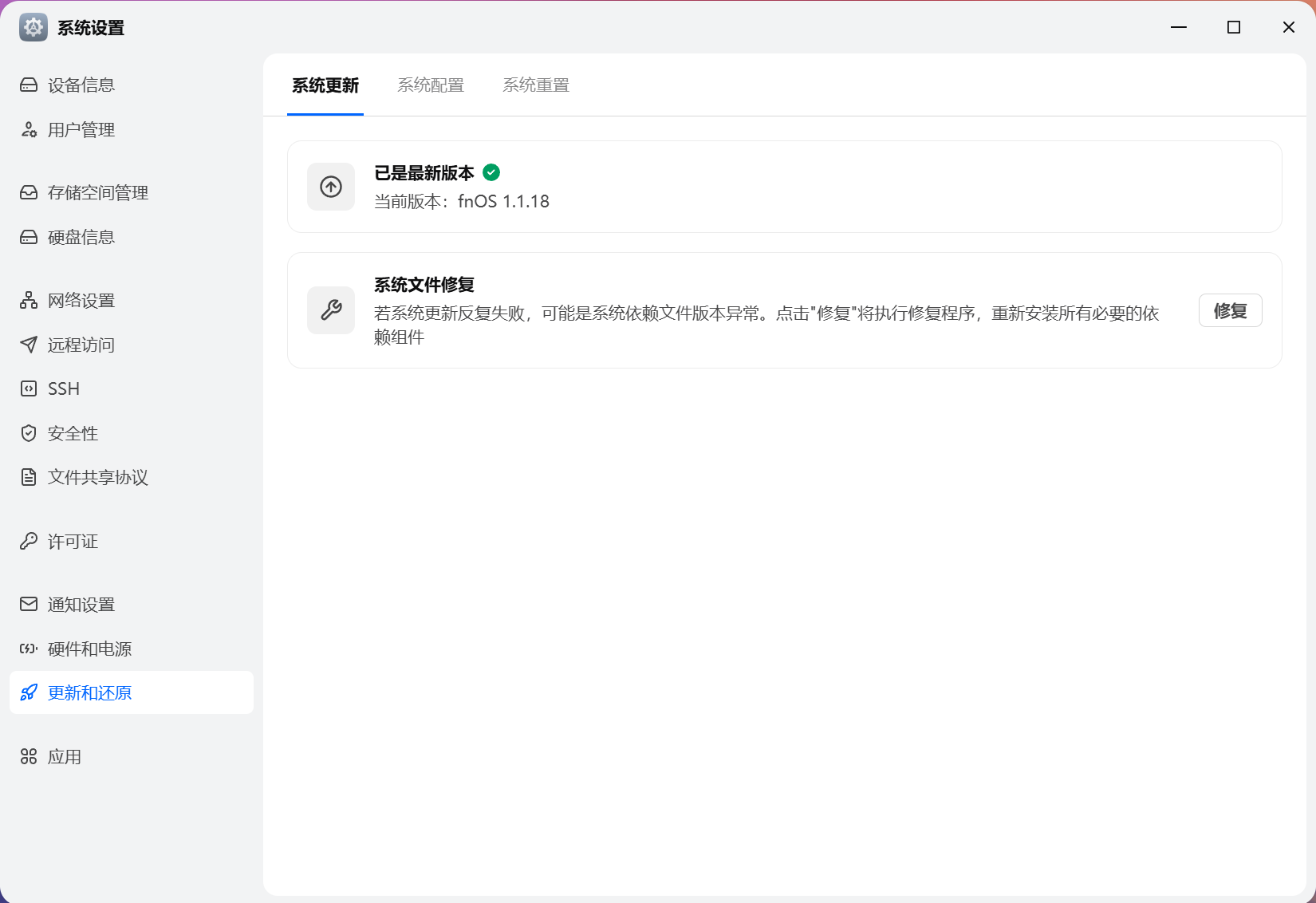Close the 系统设置 window
This screenshot has height=903, width=1316.
[1288, 27]
